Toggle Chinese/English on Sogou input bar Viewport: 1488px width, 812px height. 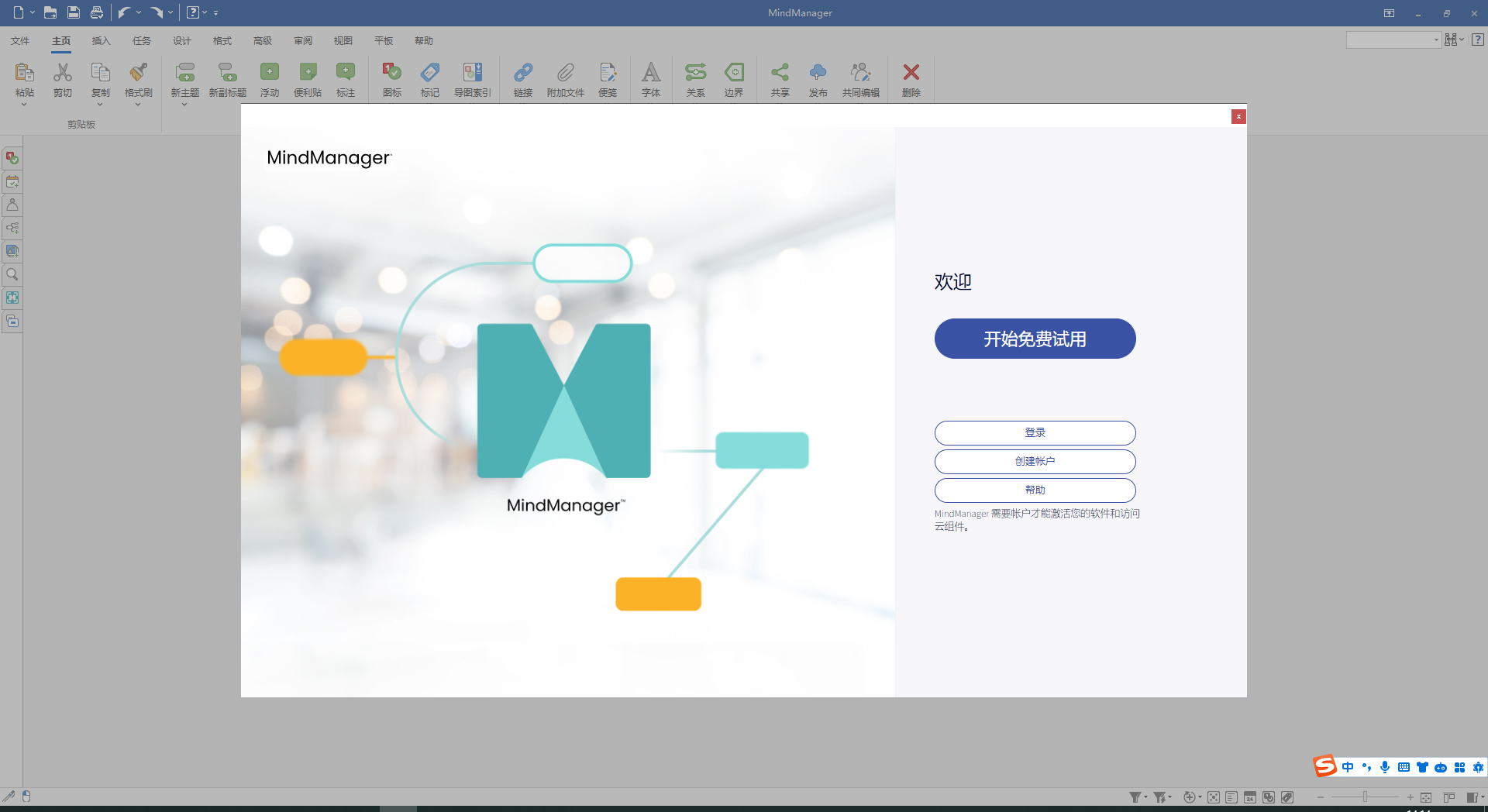(x=1348, y=767)
